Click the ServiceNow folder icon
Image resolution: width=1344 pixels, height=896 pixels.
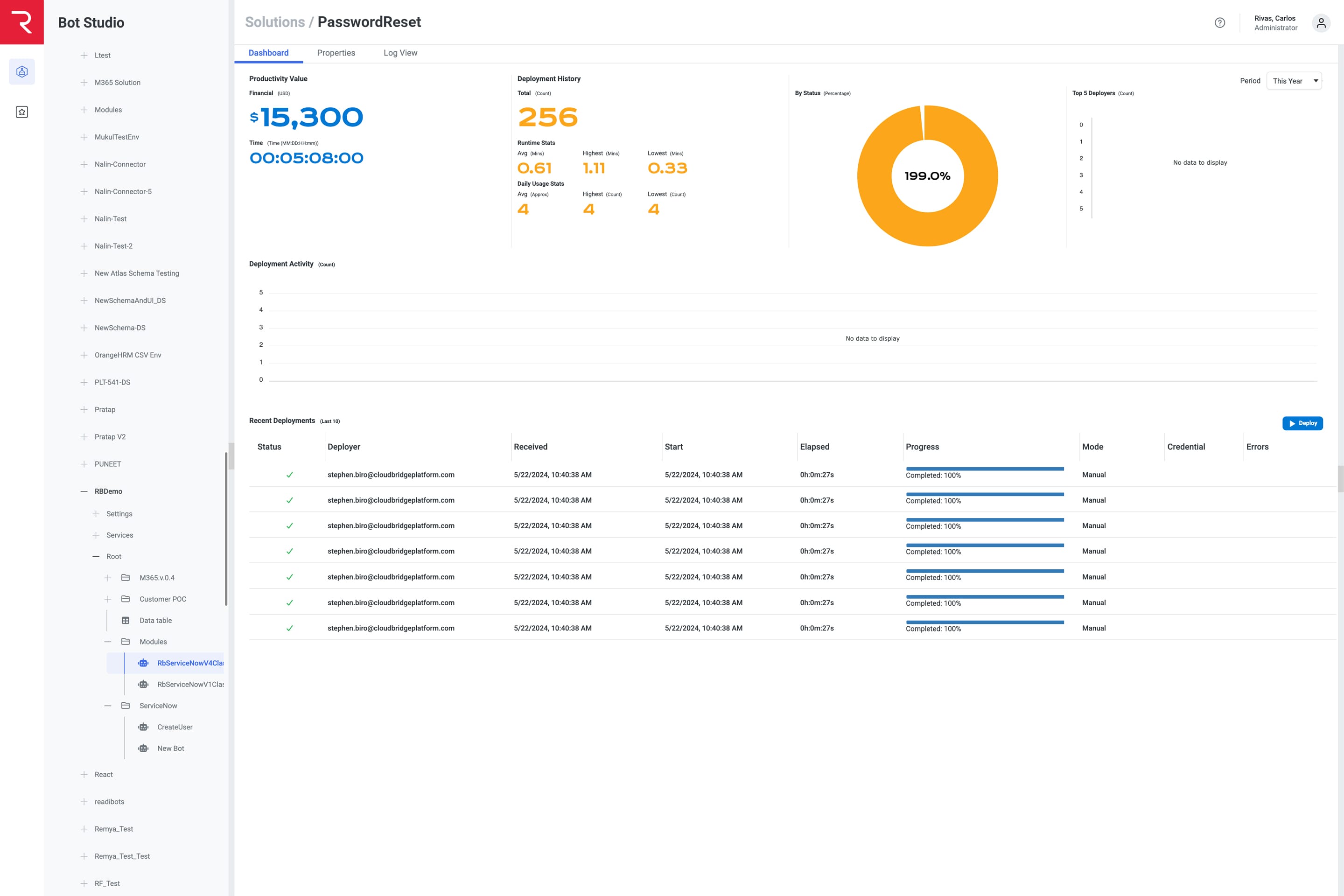125,706
